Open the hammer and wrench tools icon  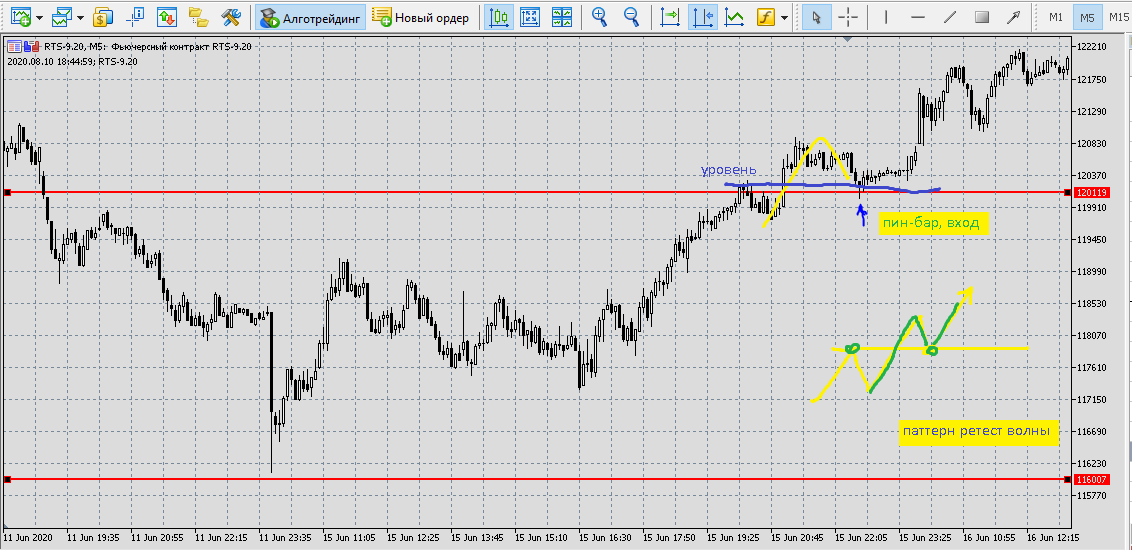point(230,17)
